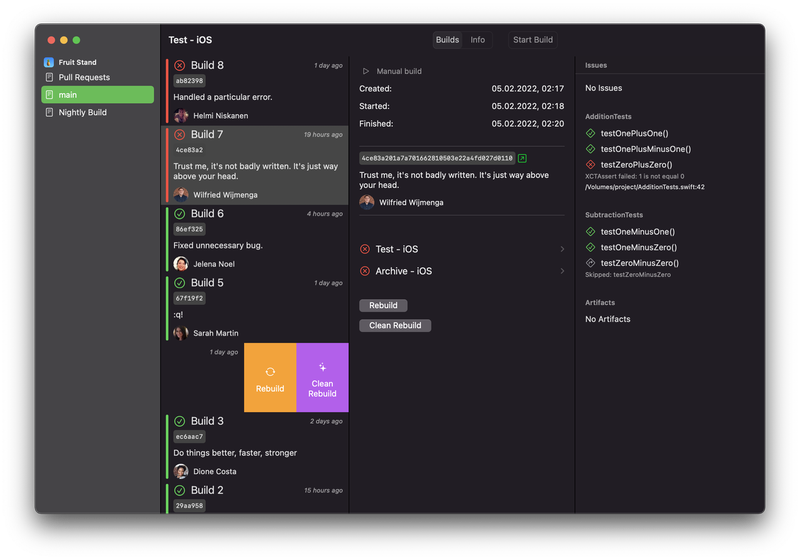Select Nightly Build in the sidebar
800x560 pixels.
(82, 113)
